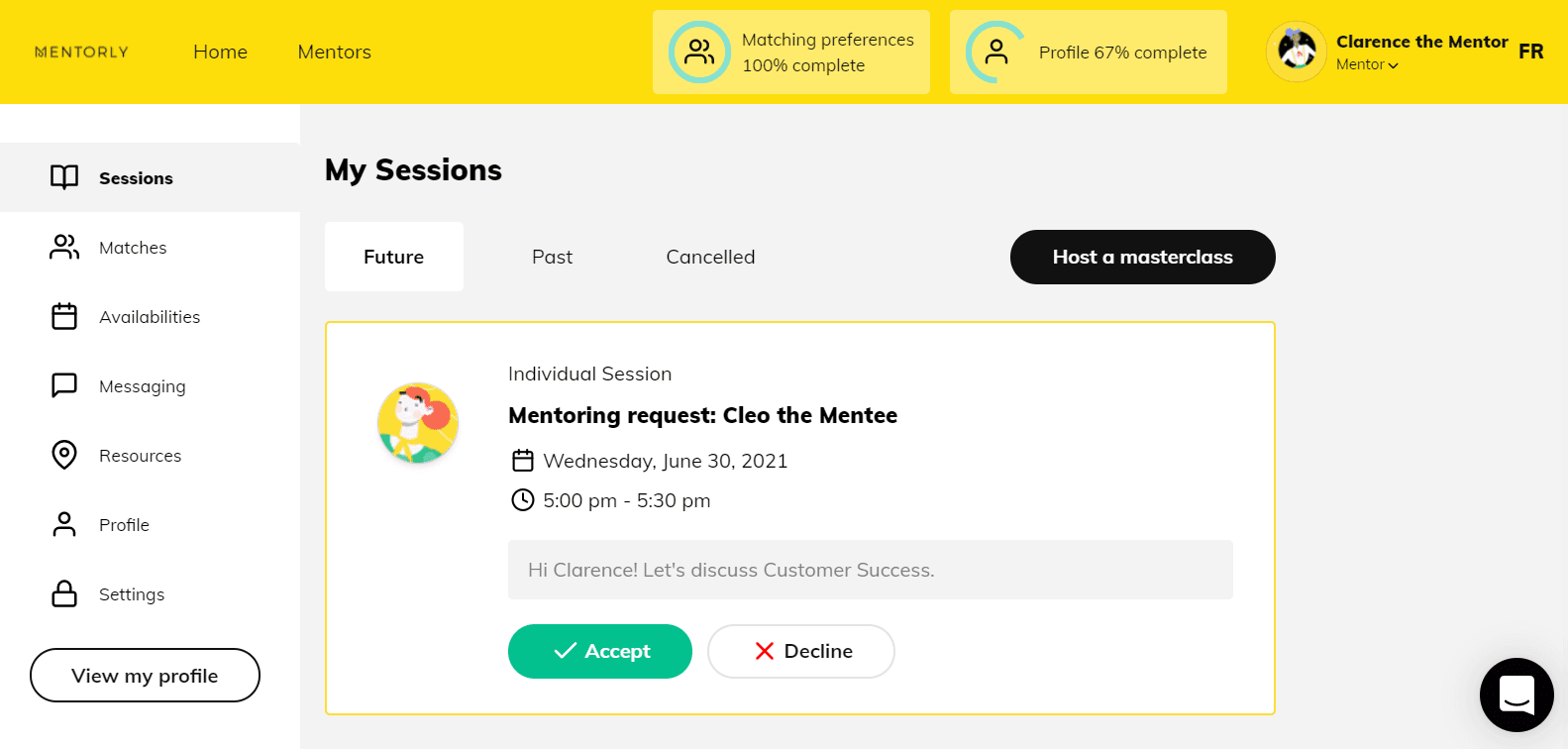Click View my profile button
The width and height of the screenshot is (1568, 749).
click(x=145, y=676)
